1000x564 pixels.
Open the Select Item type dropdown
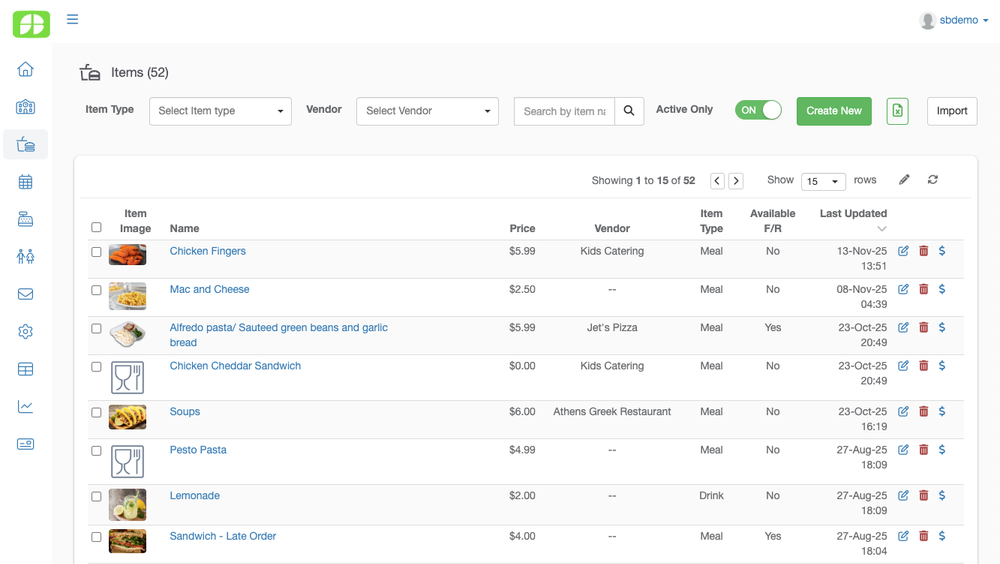click(x=221, y=111)
